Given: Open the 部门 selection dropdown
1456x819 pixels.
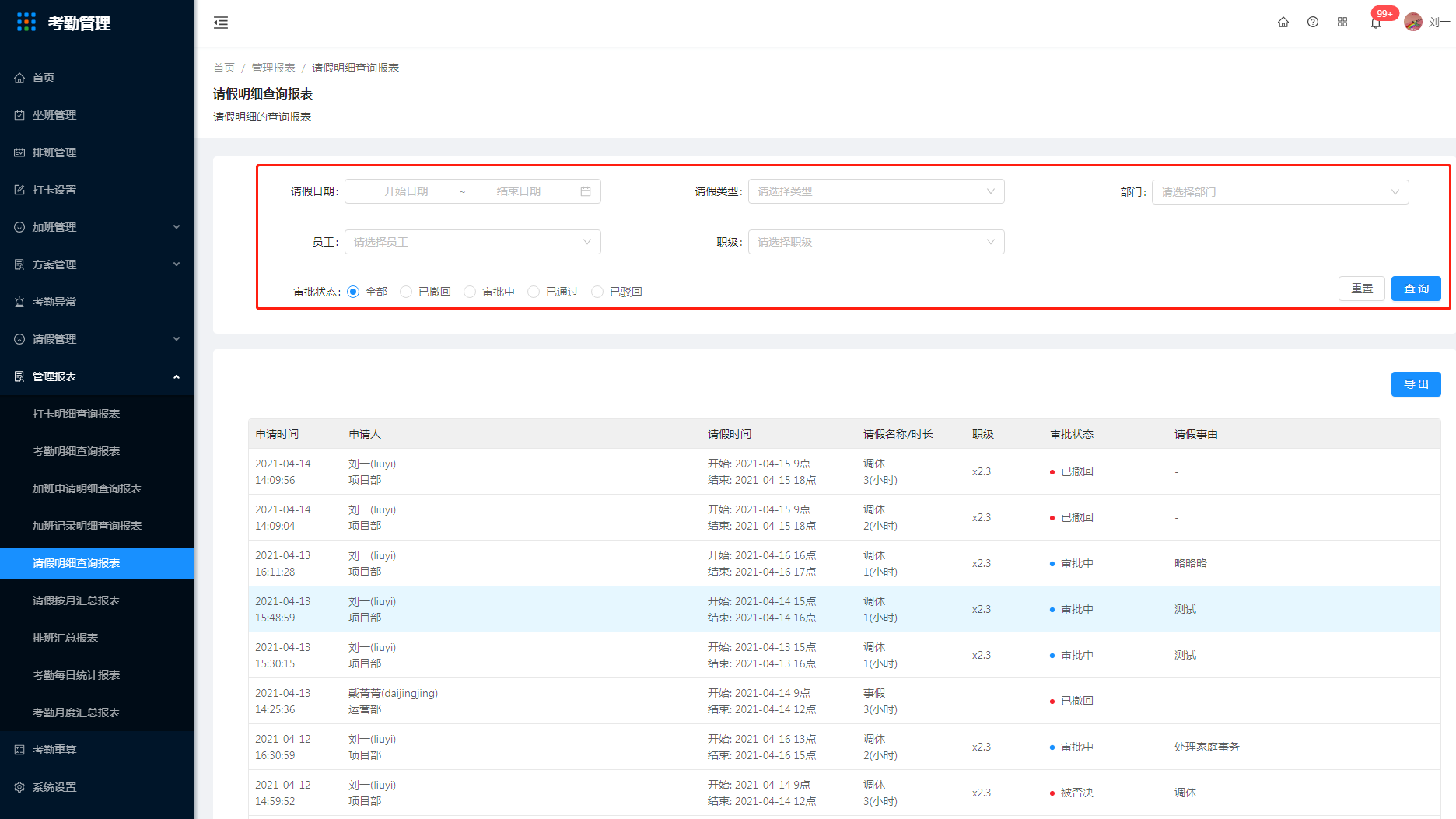Looking at the screenshot, I should pyautogui.click(x=1280, y=192).
